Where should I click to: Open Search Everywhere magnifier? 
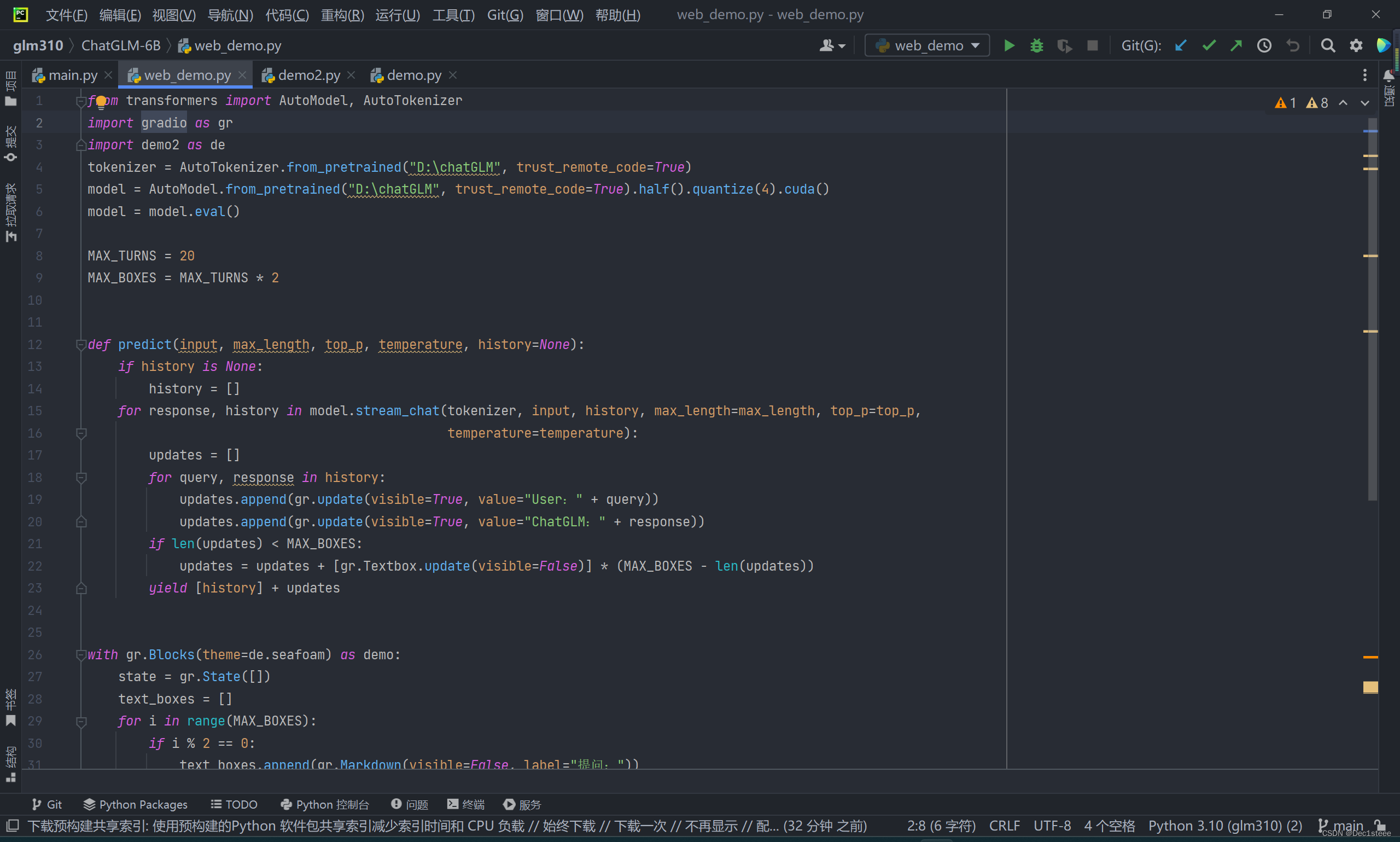click(x=1327, y=45)
